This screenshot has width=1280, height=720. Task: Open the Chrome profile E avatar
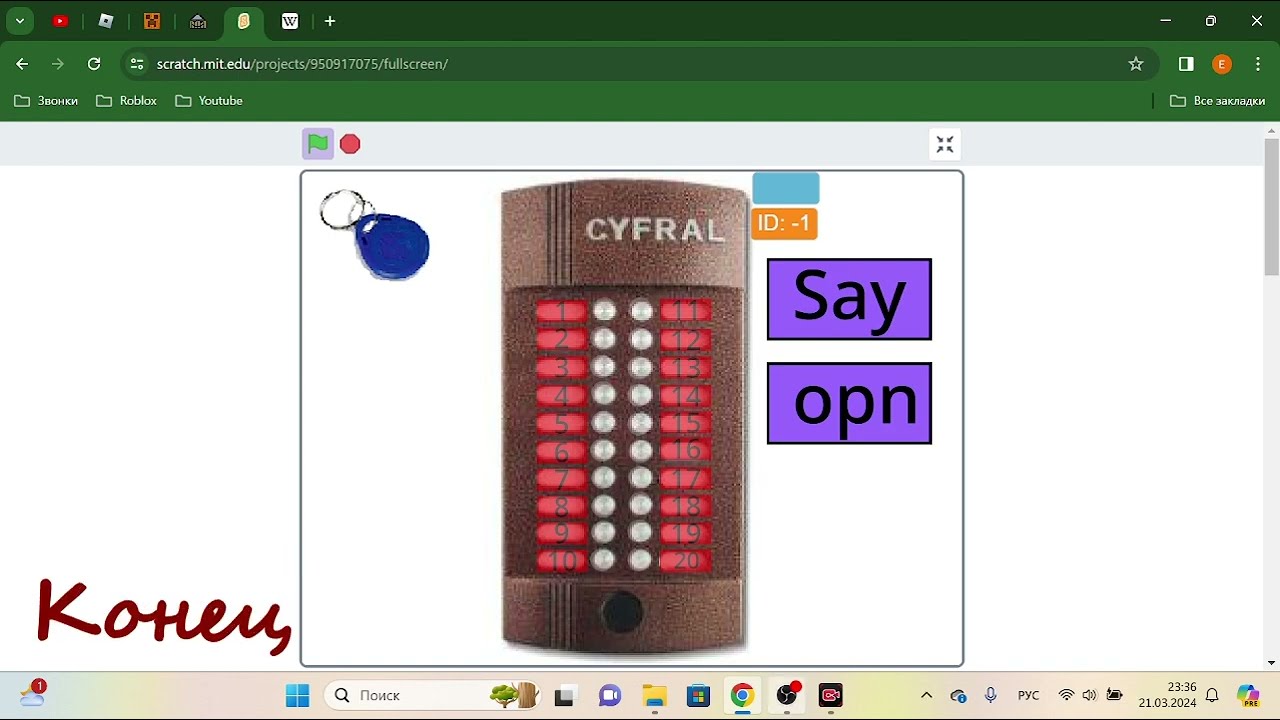[x=1222, y=64]
